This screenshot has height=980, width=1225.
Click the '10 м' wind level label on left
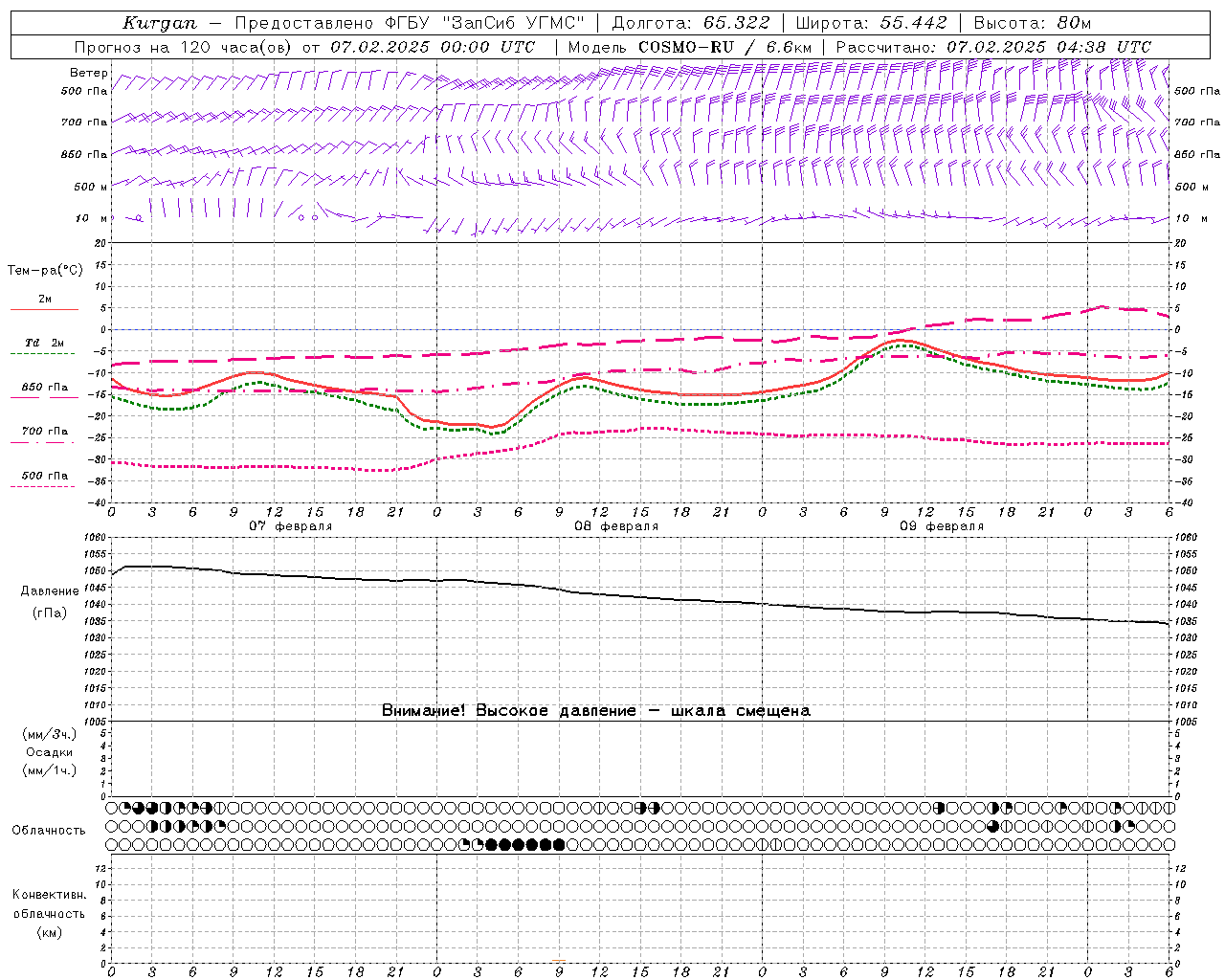pyautogui.click(x=92, y=218)
